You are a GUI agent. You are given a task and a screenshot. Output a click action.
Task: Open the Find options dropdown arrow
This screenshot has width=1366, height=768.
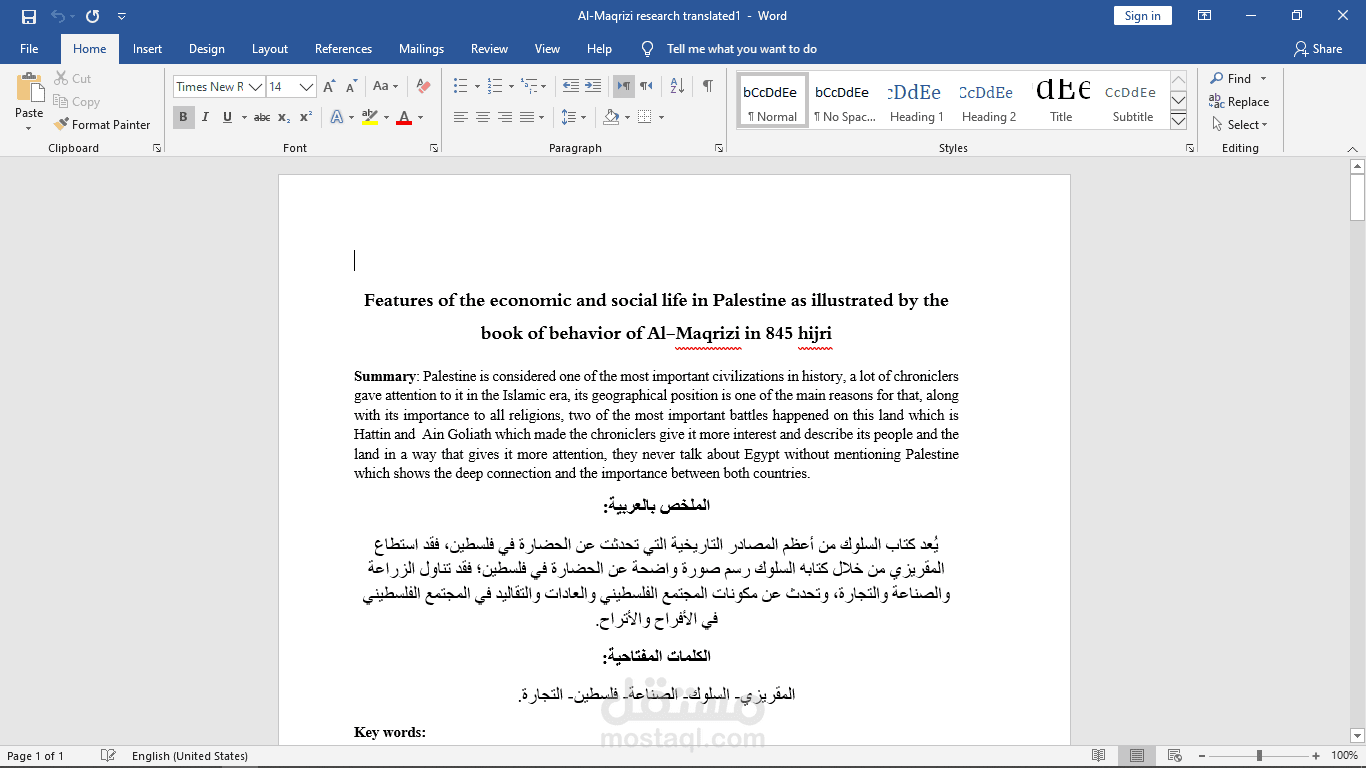pyautogui.click(x=1263, y=79)
